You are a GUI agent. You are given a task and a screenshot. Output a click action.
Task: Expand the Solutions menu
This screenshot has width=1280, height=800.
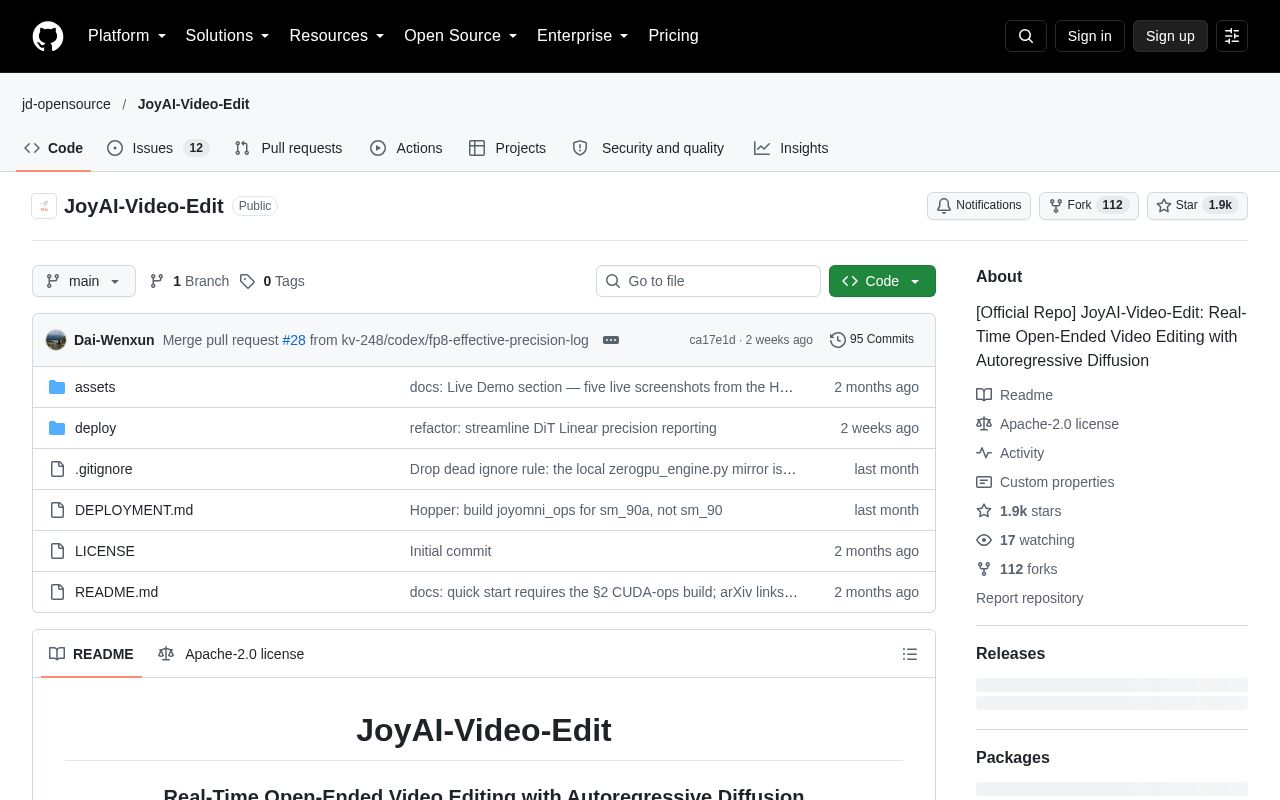coord(228,36)
